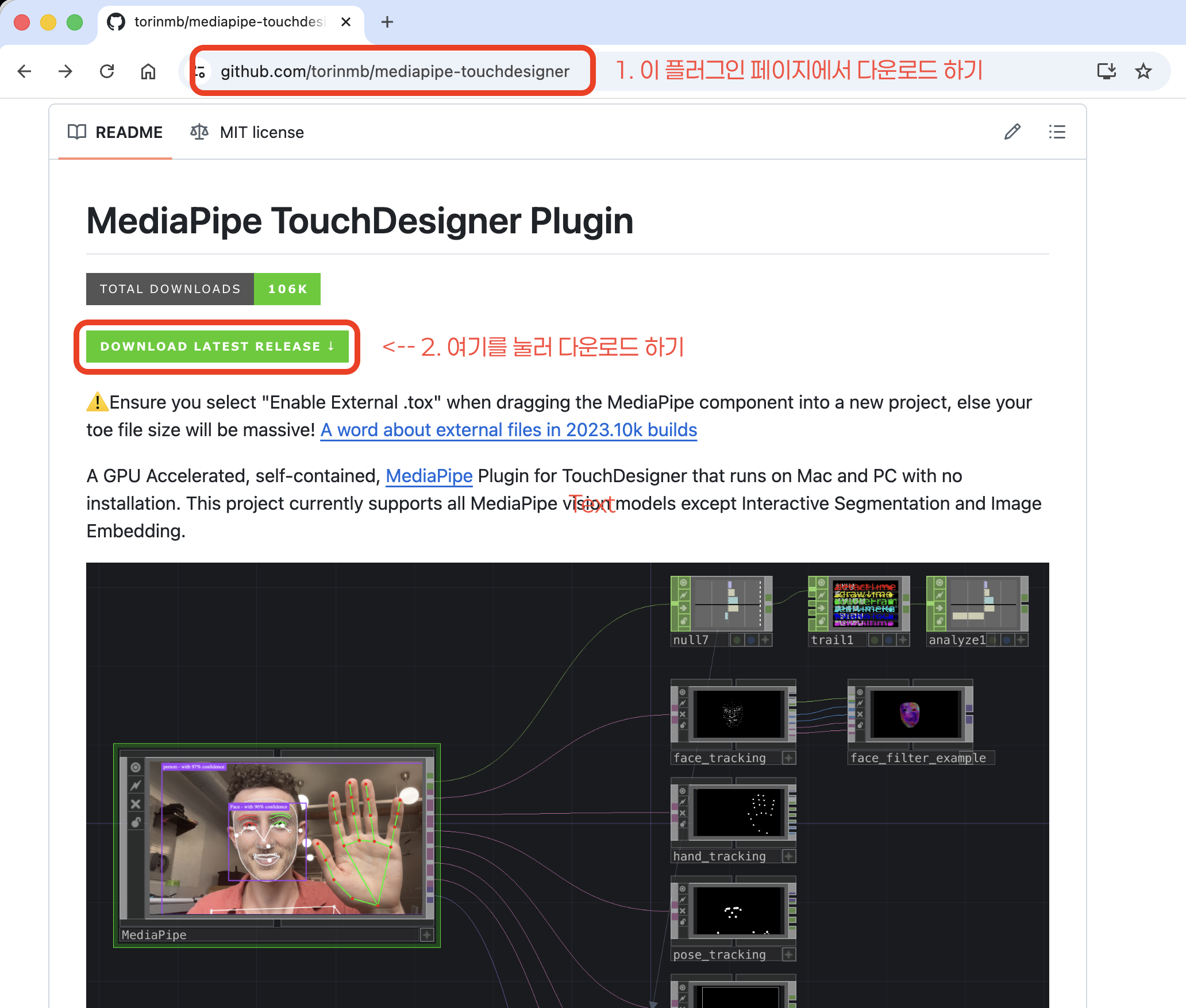
Task: Open the MIT license tab
Action: click(x=247, y=132)
